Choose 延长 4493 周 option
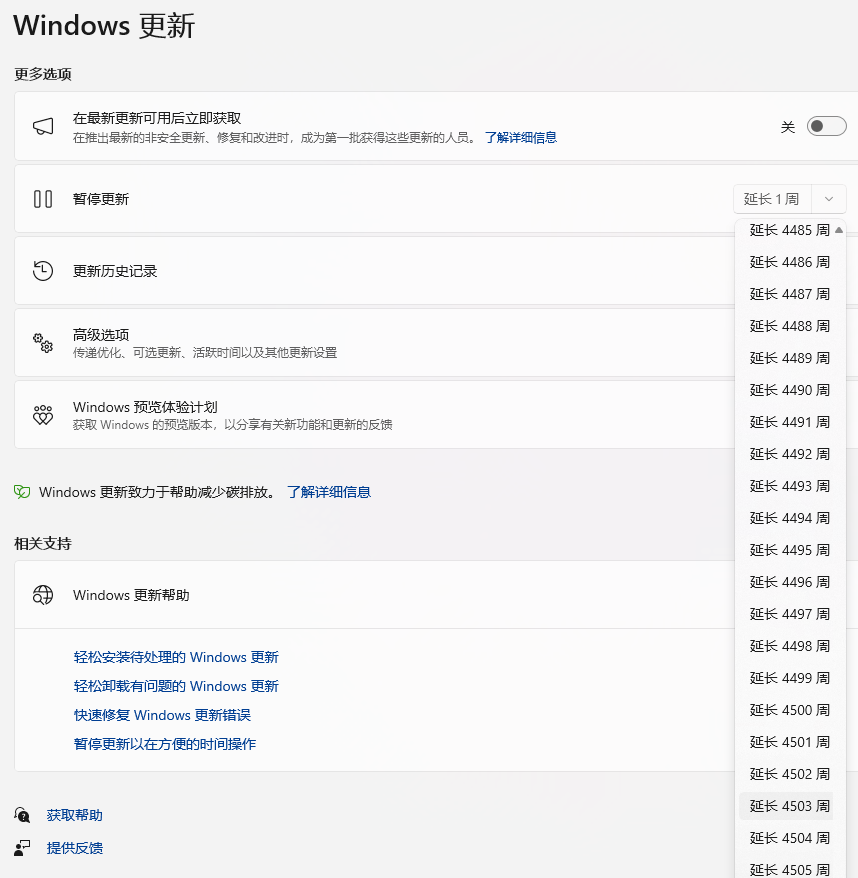The width and height of the screenshot is (858, 878). [x=786, y=486]
